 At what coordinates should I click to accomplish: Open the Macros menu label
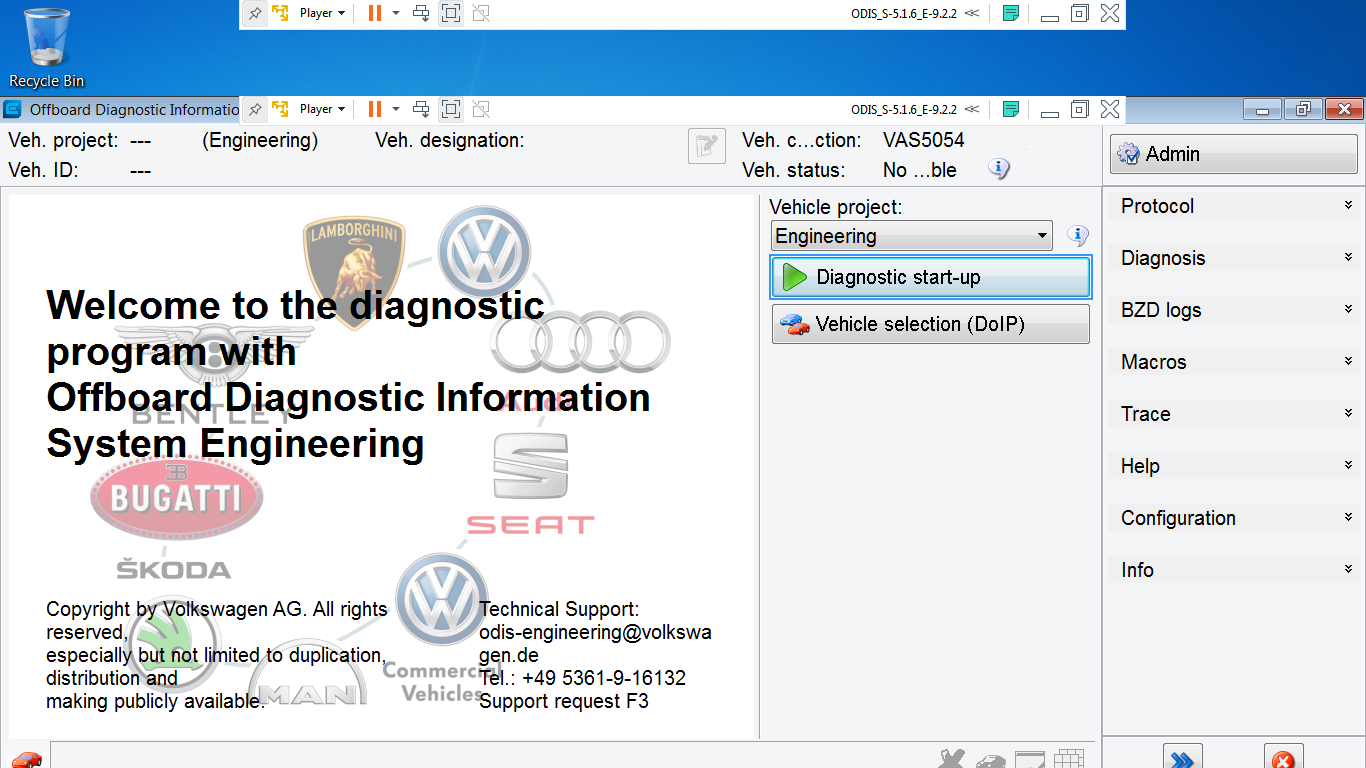1153,362
